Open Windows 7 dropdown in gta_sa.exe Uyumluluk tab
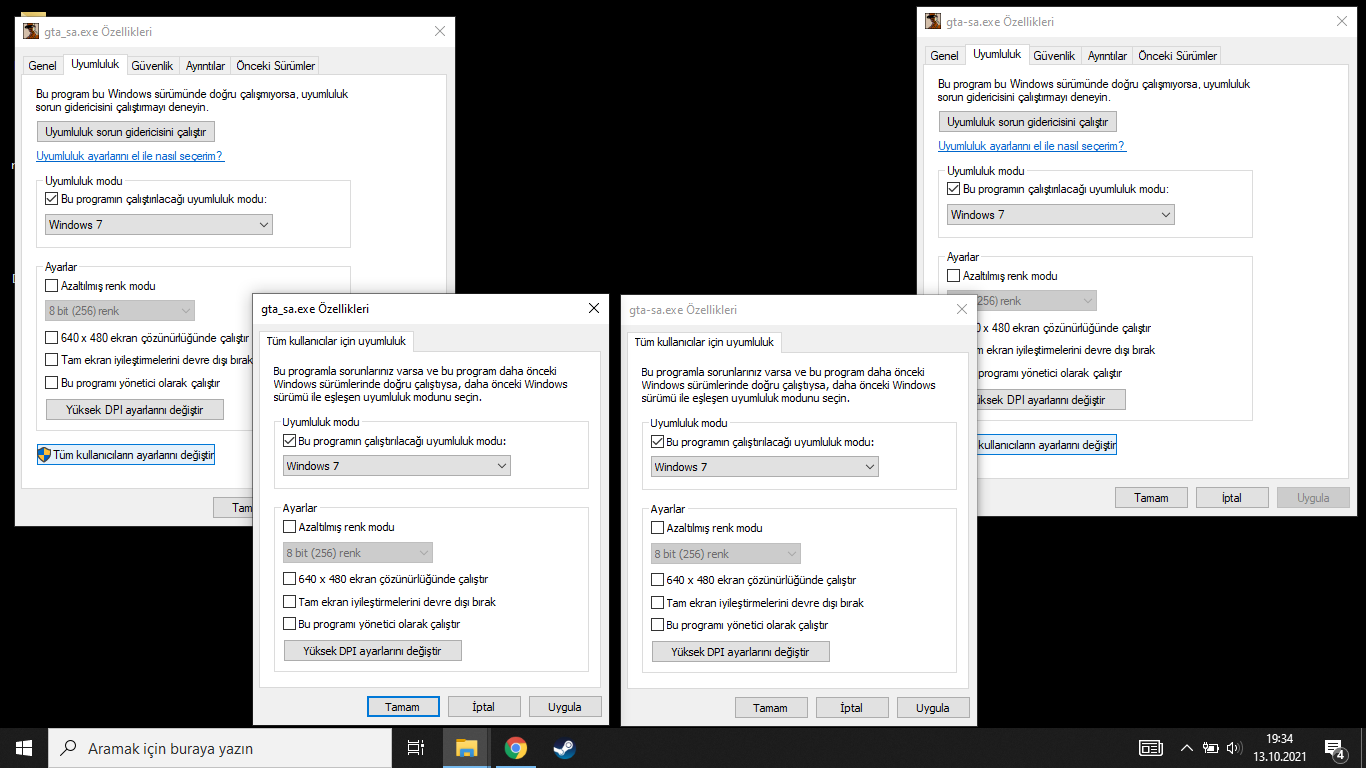The width and height of the screenshot is (1366, 768). tap(159, 225)
